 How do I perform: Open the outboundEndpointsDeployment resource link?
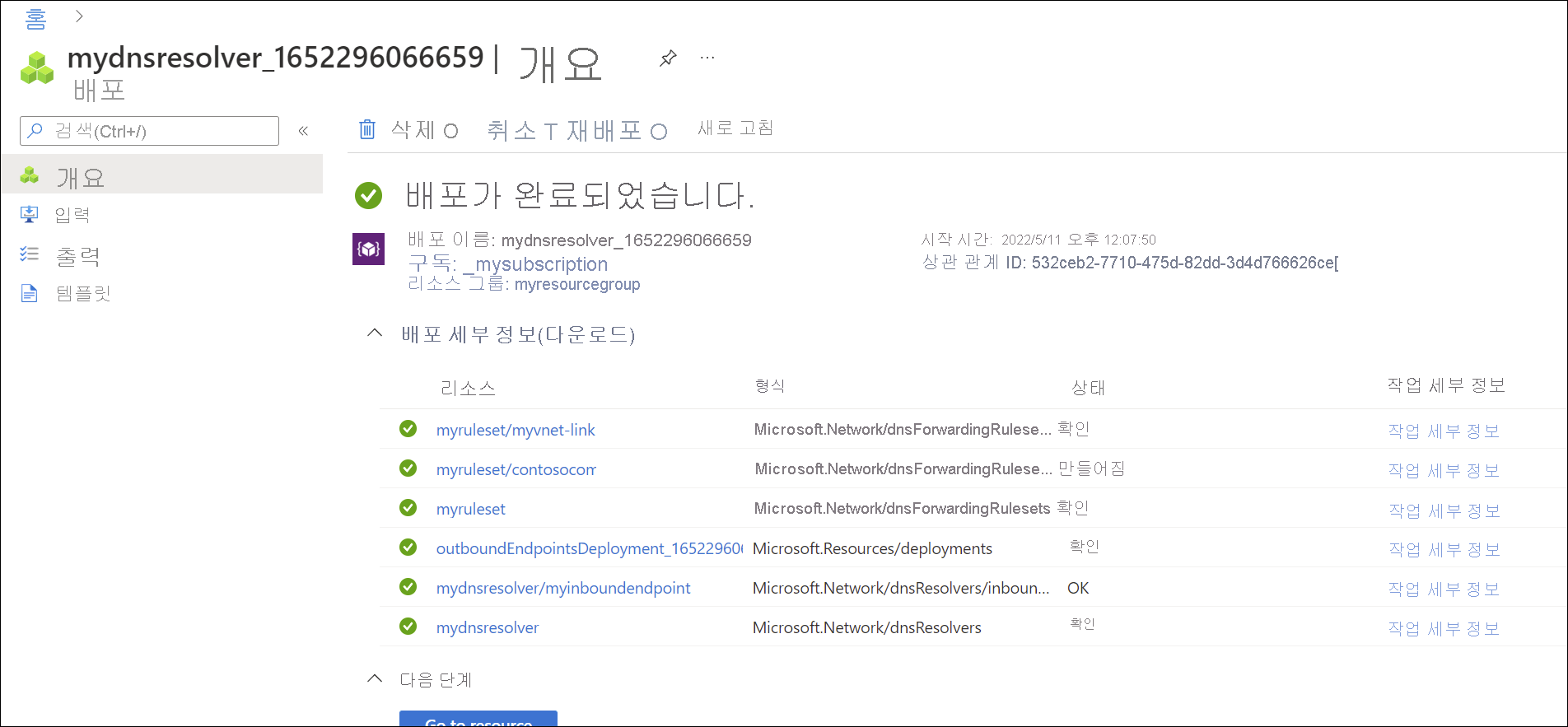[x=590, y=548]
